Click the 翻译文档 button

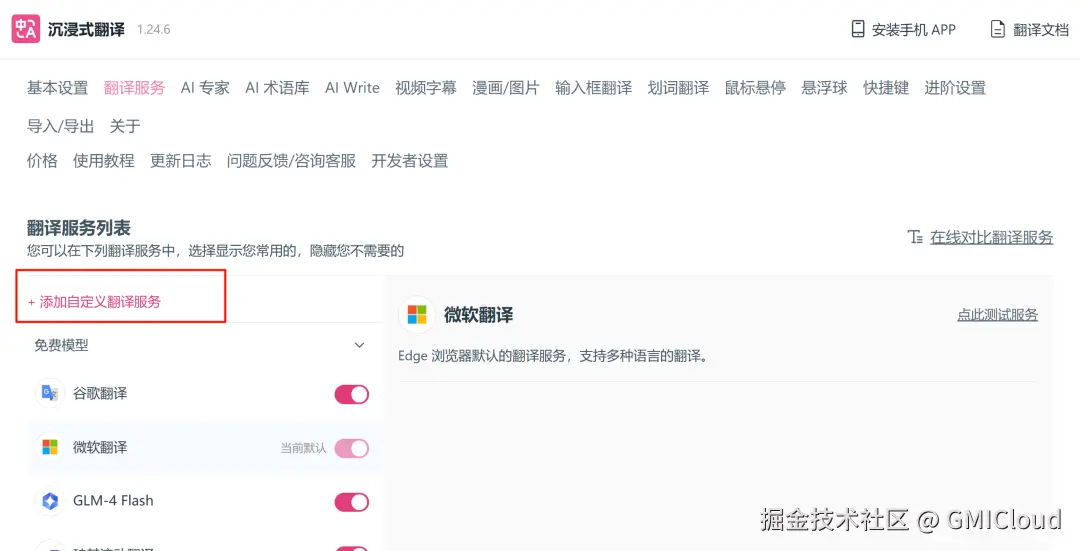(x=1030, y=29)
